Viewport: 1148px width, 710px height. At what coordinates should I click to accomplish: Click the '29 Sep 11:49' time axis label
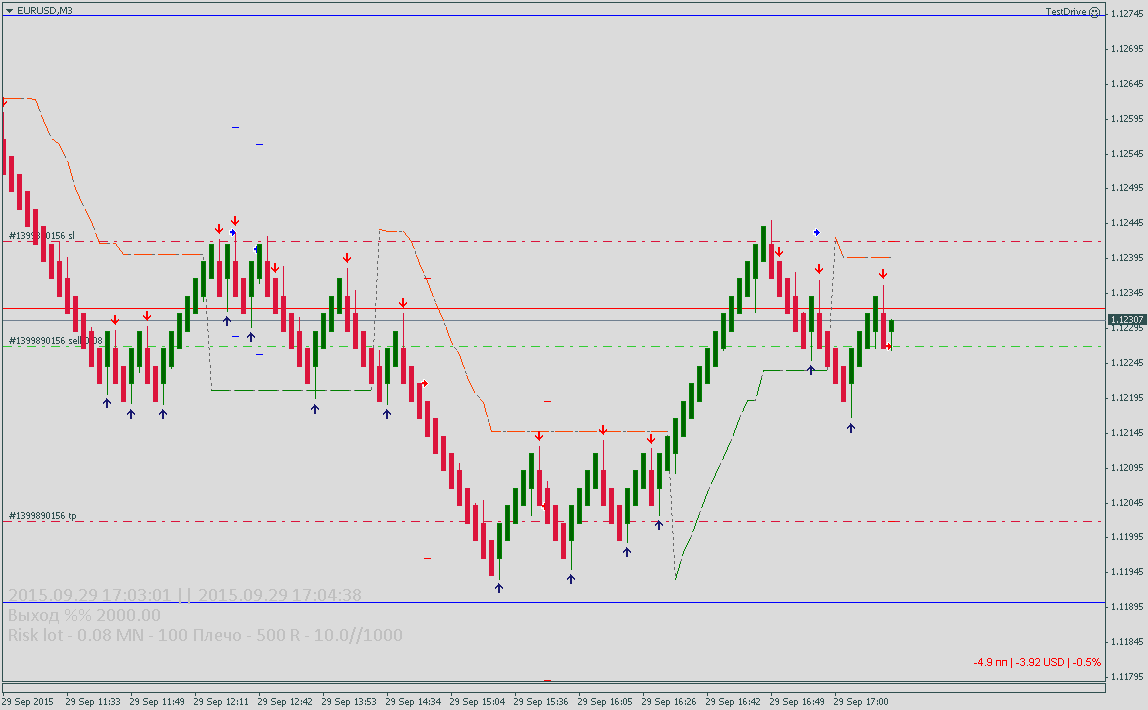pos(157,702)
